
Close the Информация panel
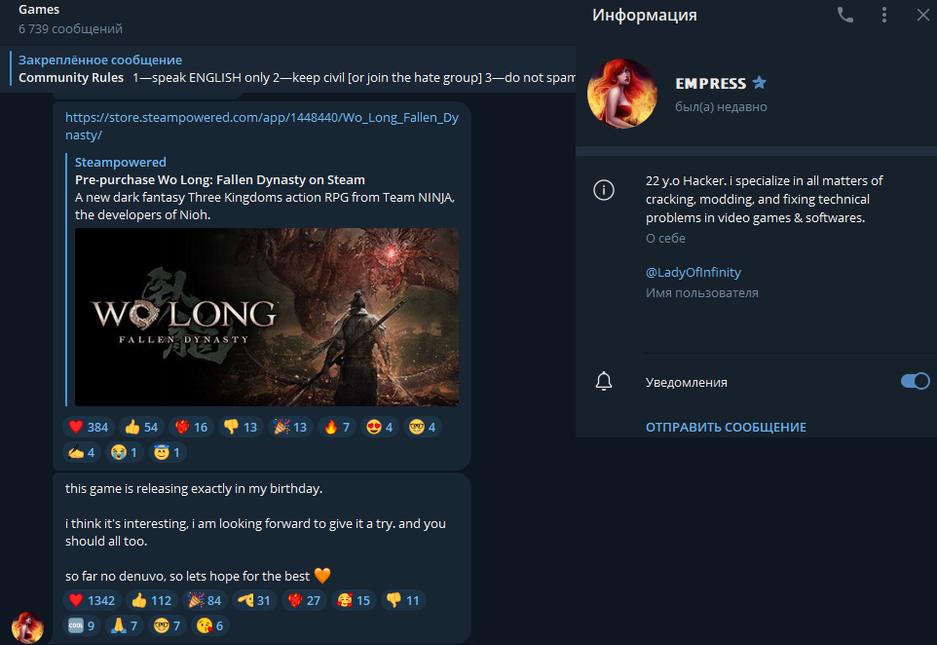922,15
